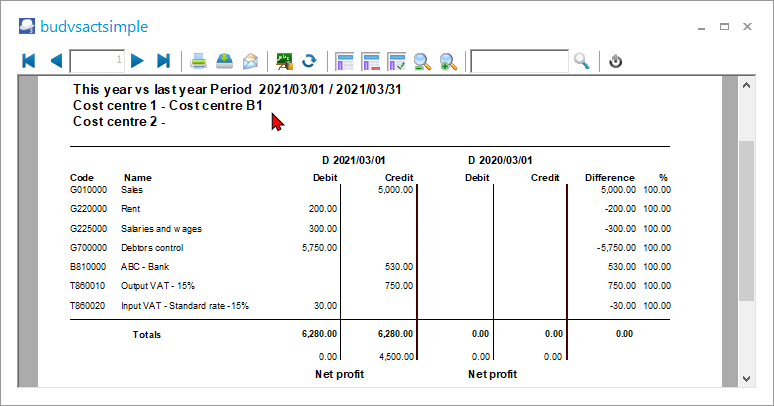This screenshot has width=774, height=406.
Task: Go to the previous report page
Action: pyautogui.click(x=55, y=61)
